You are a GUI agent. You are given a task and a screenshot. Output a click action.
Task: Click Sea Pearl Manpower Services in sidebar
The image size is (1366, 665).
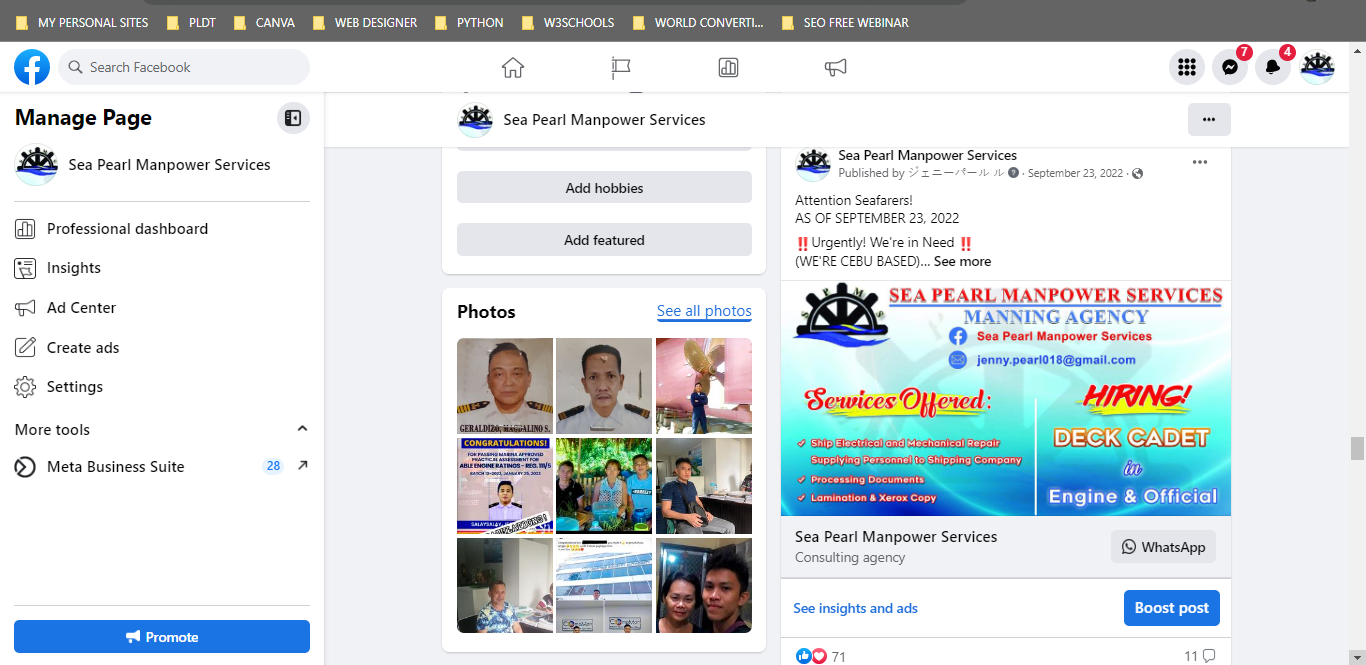(169, 165)
